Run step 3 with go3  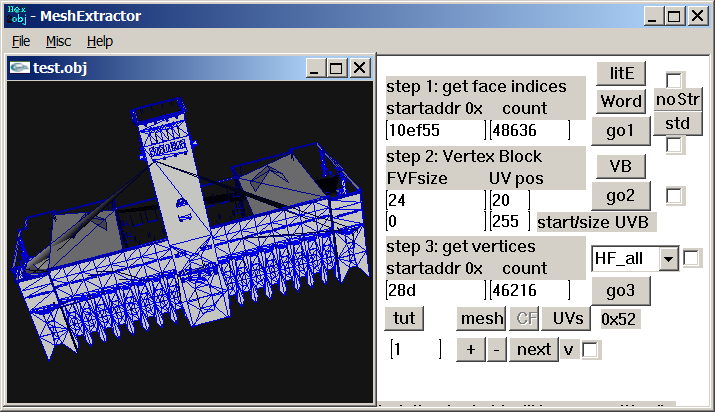tap(621, 290)
